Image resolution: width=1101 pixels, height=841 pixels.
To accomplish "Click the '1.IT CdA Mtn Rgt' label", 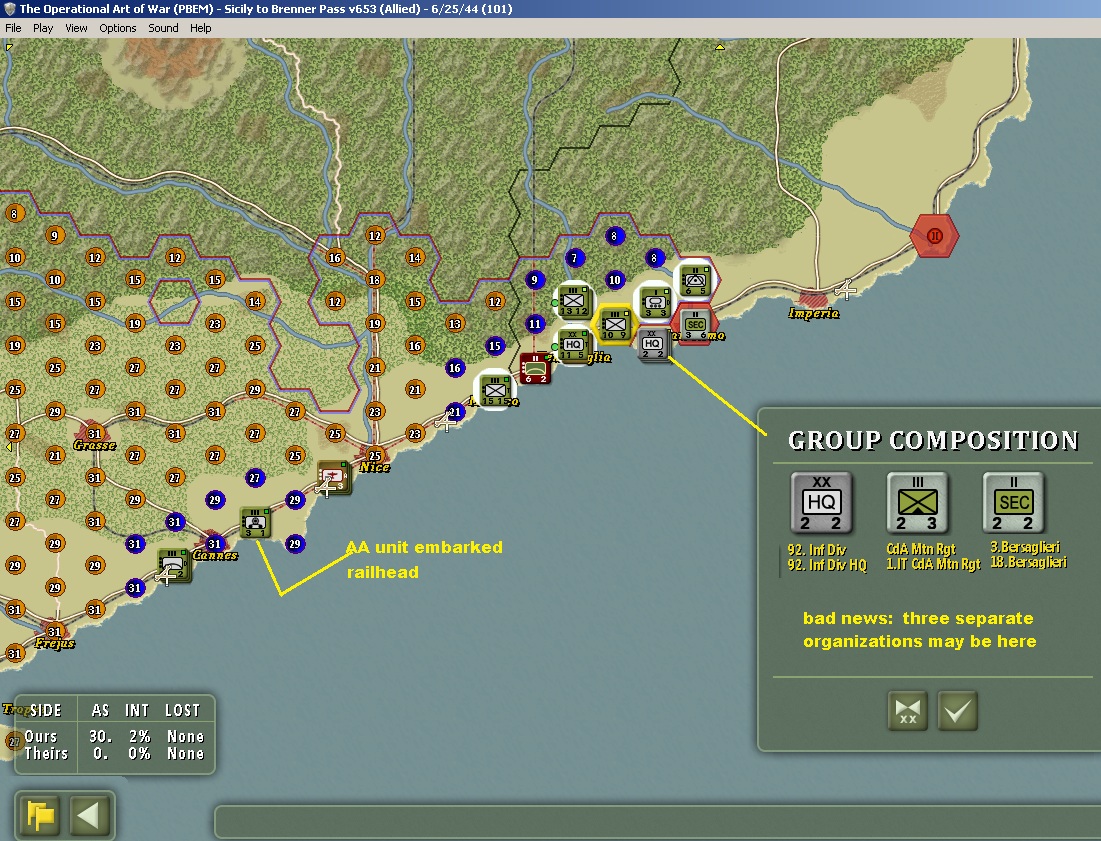I will (x=933, y=564).
